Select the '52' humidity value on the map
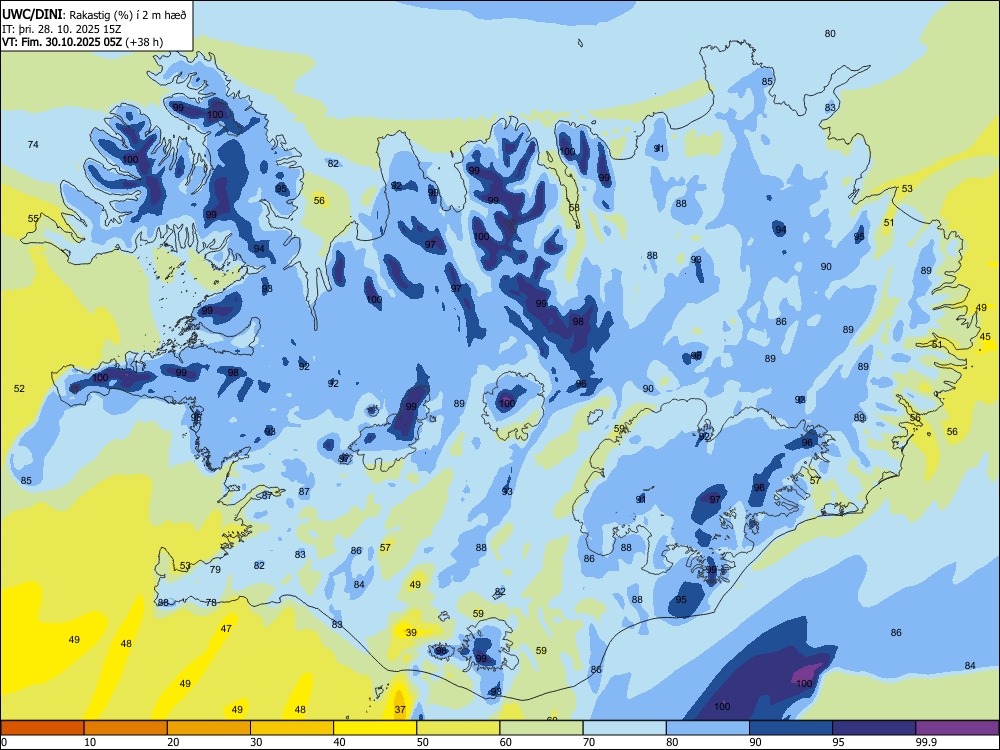 pos(19,388)
